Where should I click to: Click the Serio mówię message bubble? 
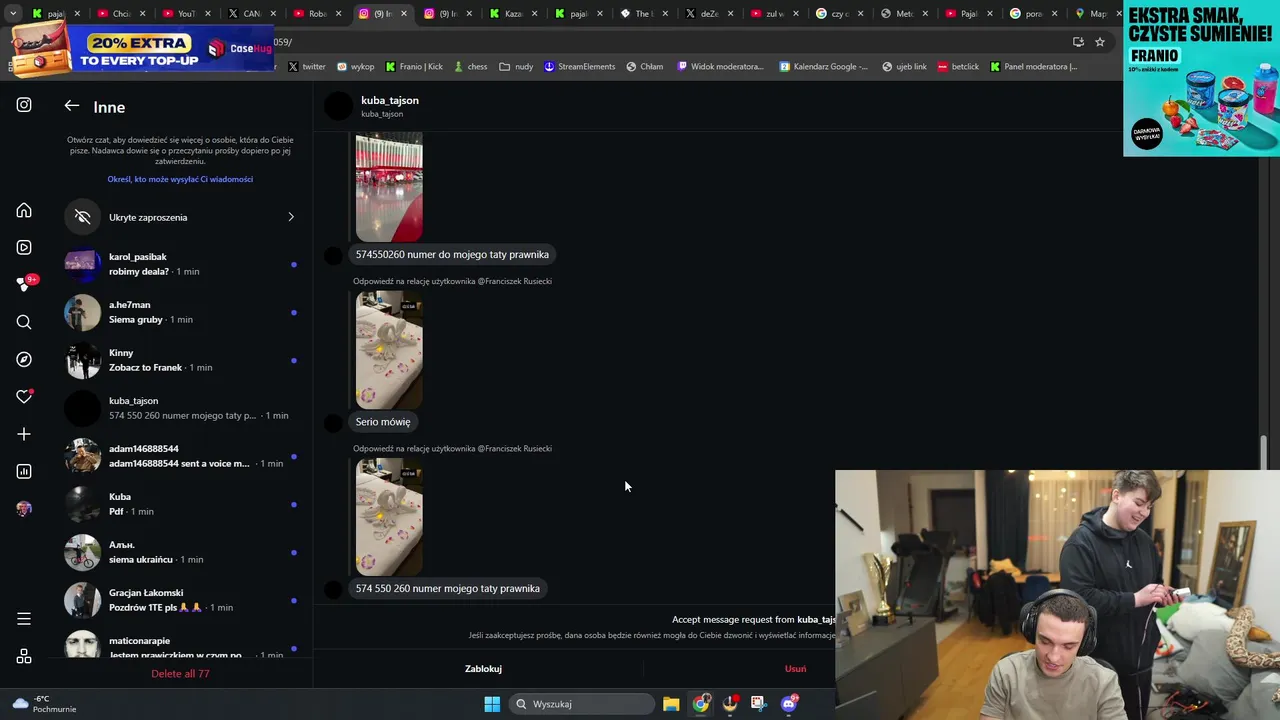[x=383, y=422]
